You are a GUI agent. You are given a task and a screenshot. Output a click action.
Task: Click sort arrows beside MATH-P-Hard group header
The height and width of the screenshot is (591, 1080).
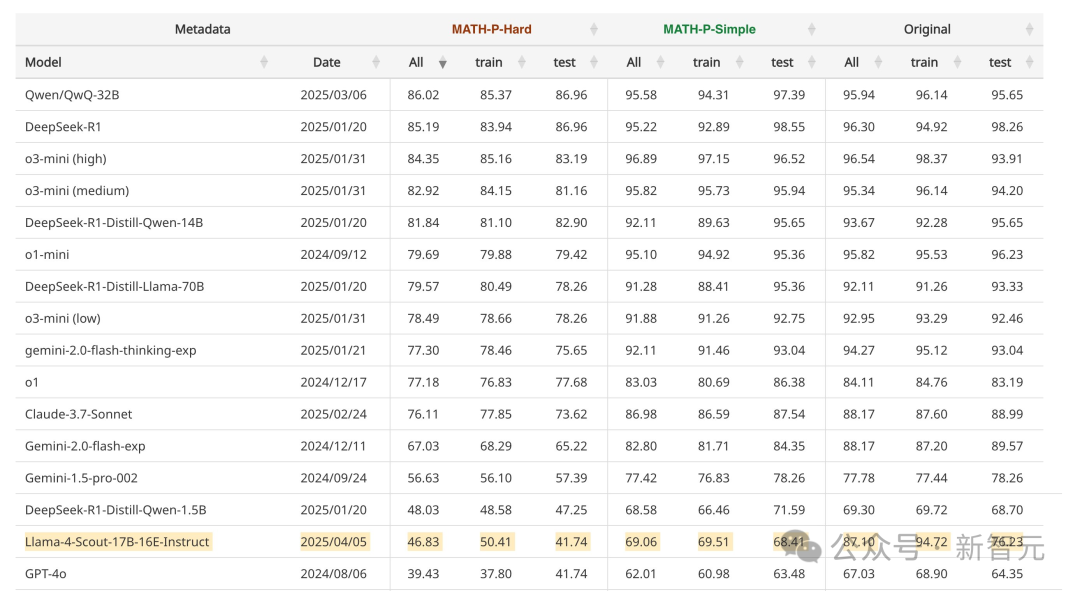[594, 29]
